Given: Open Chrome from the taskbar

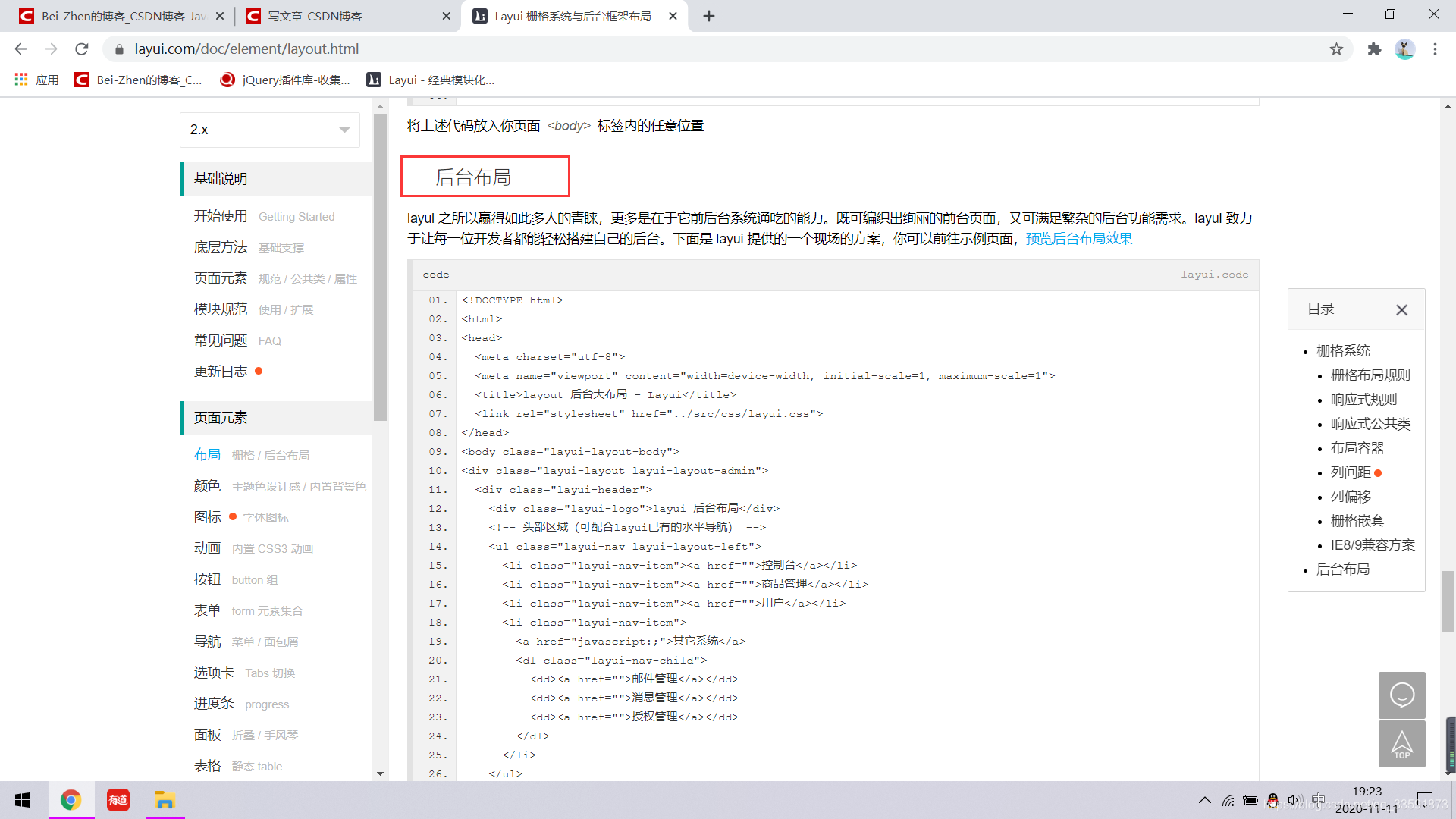Looking at the screenshot, I should [x=71, y=800].
